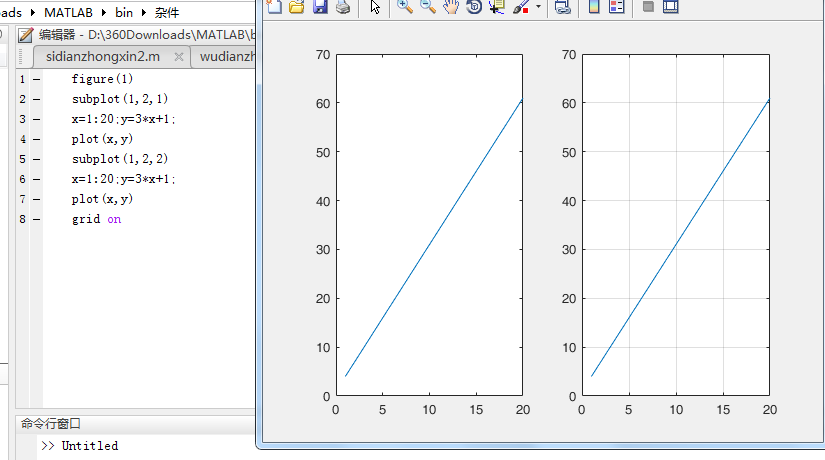Toggle a breakpoint on line 4 dash

pos(36,139)
